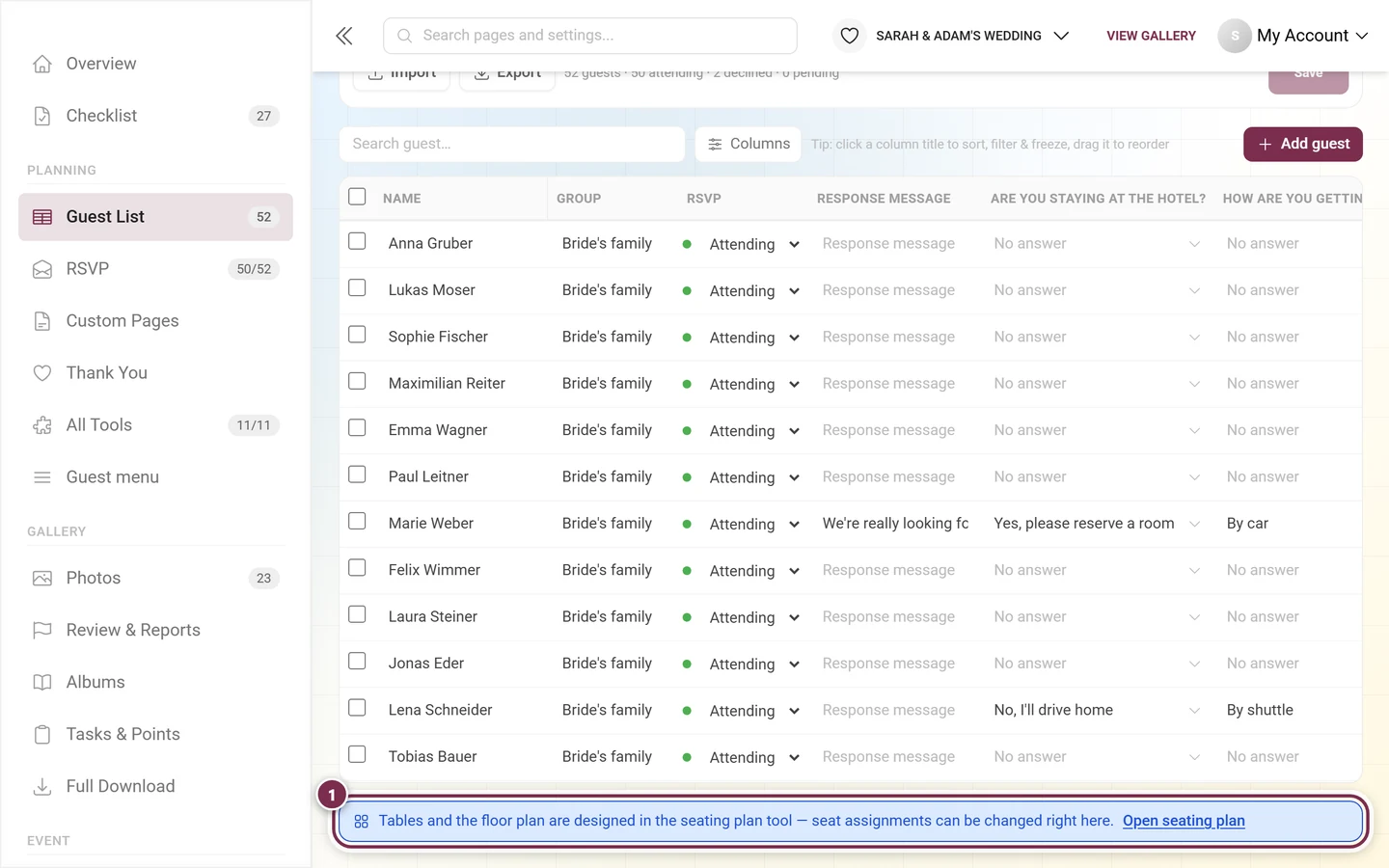1389x868 pixels.
Task: Focus the Search guest field
Action: click(512, 144)
